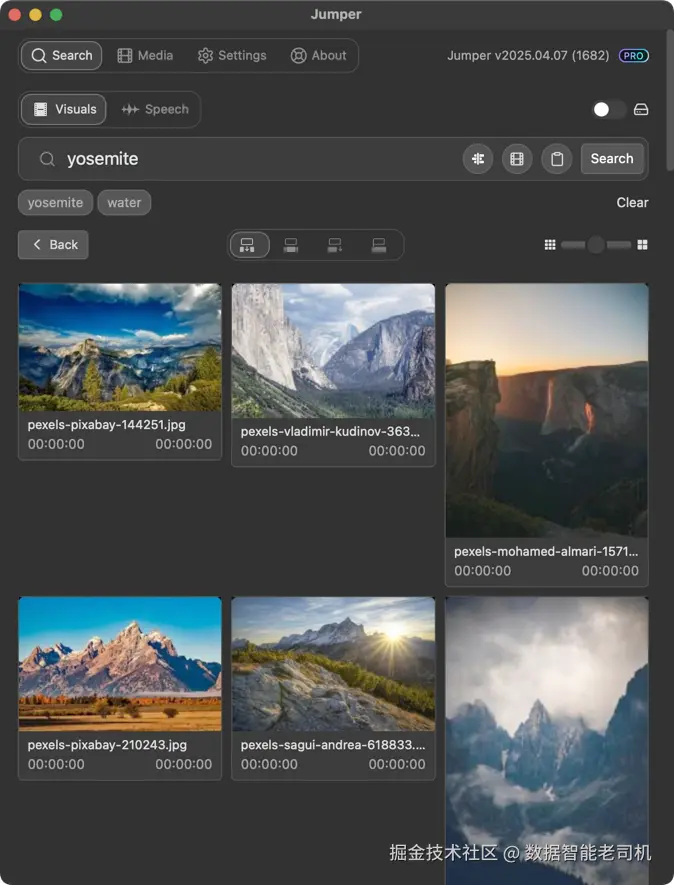Select third insert-mode icon in toolbar
This screenshot has height=885, width=674.
[x=335, y=245]
